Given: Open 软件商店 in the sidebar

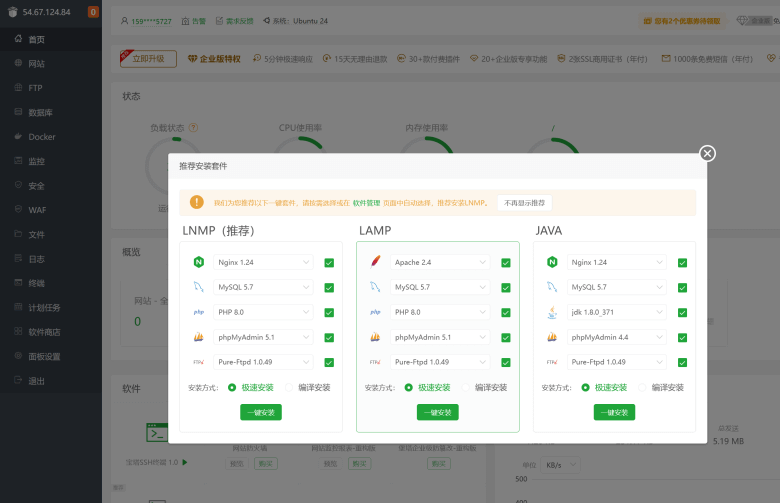Looking at the screenshot, I should [51, 332].
